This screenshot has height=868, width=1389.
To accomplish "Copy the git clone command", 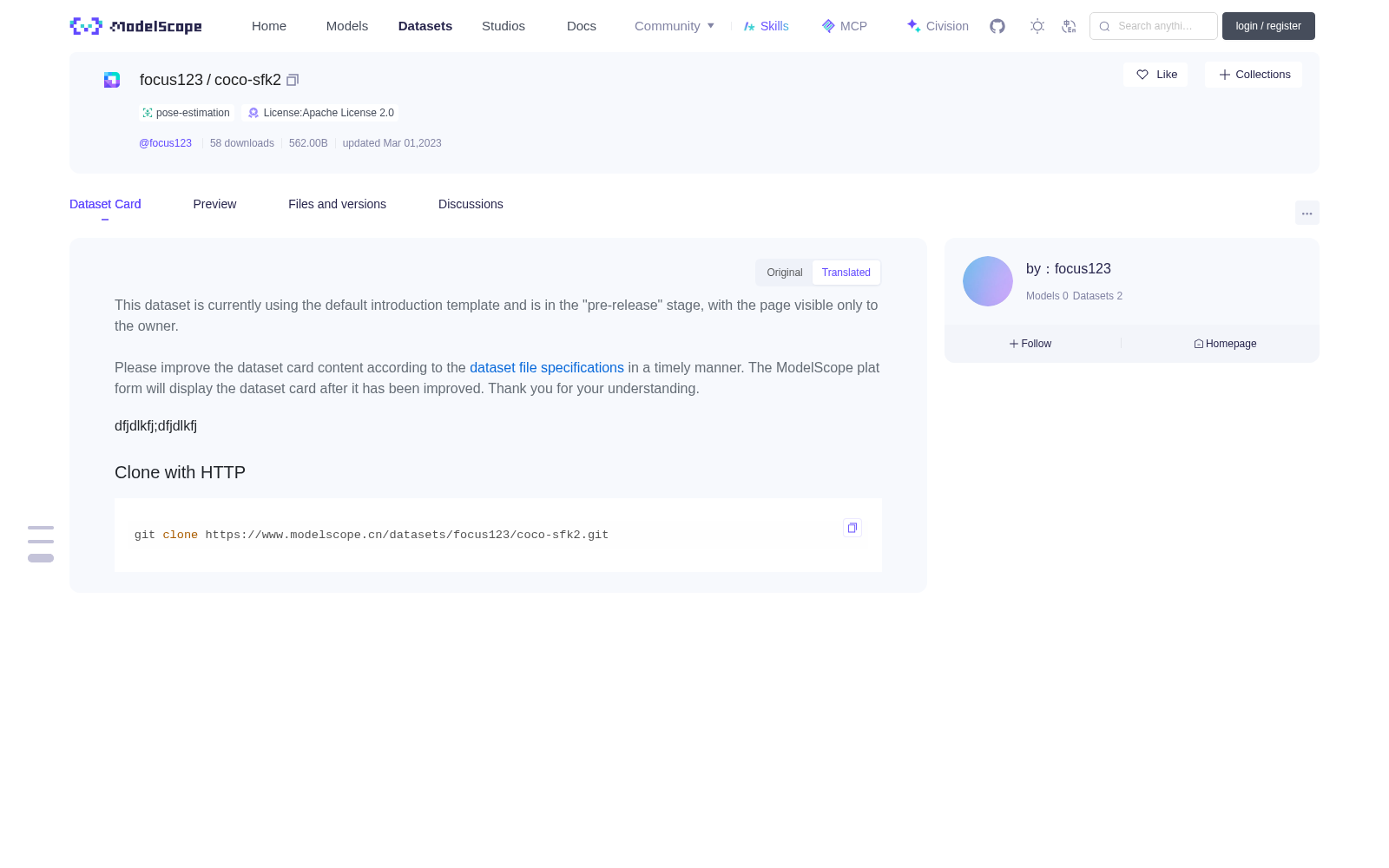I will [x=852, y=528].
